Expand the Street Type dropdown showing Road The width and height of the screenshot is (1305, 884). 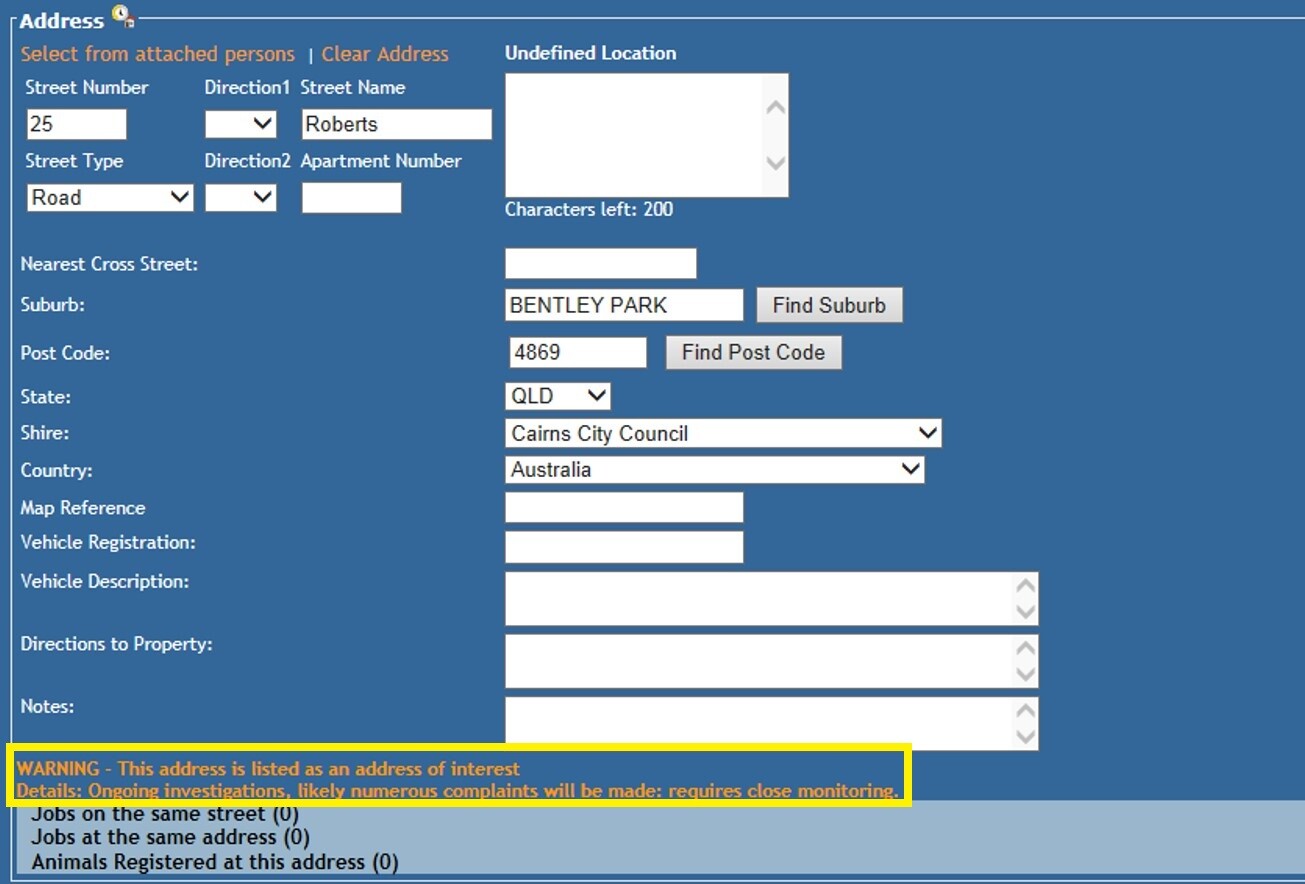coord(110,197)
